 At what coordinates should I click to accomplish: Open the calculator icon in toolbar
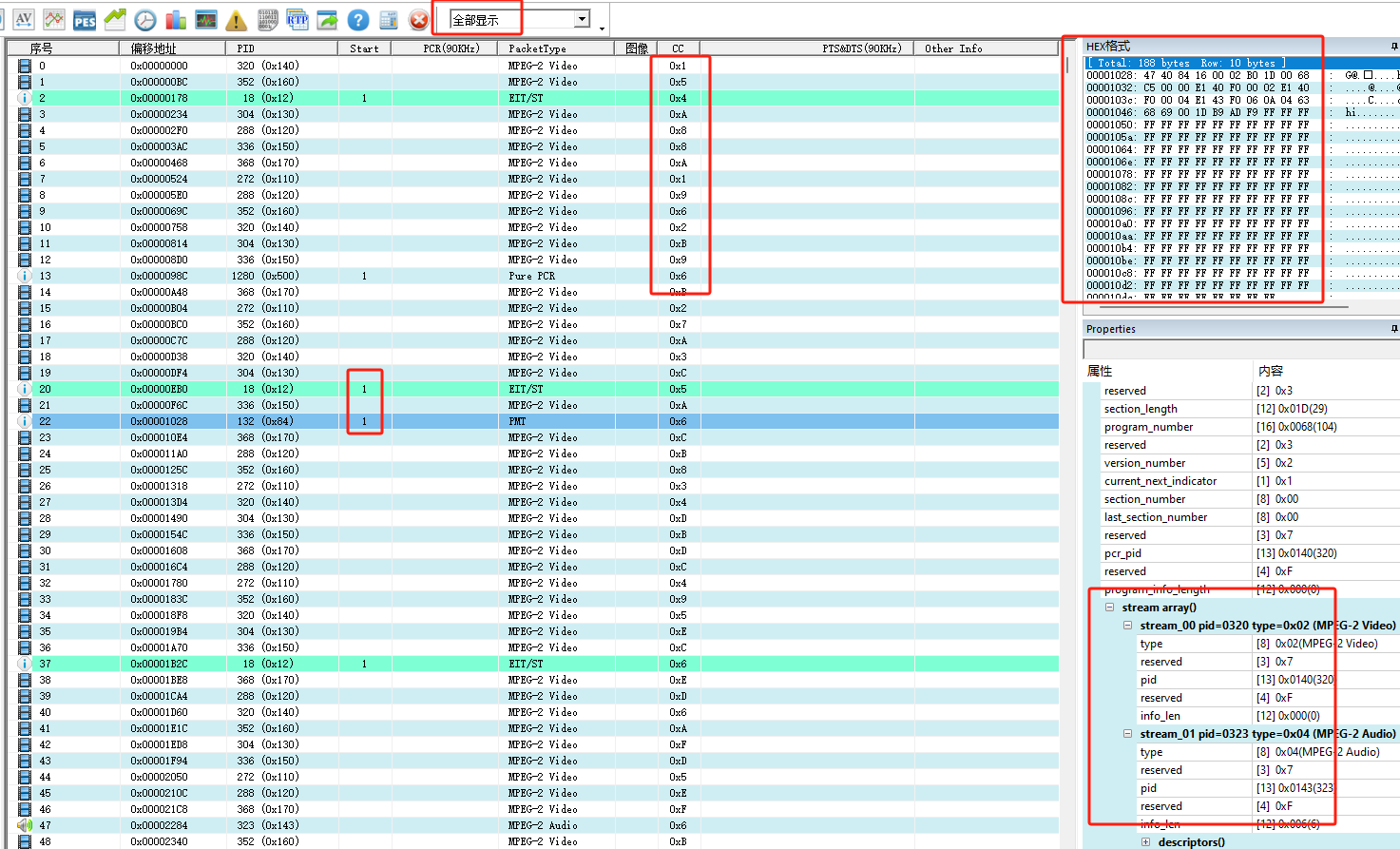[x=388, y=20]
